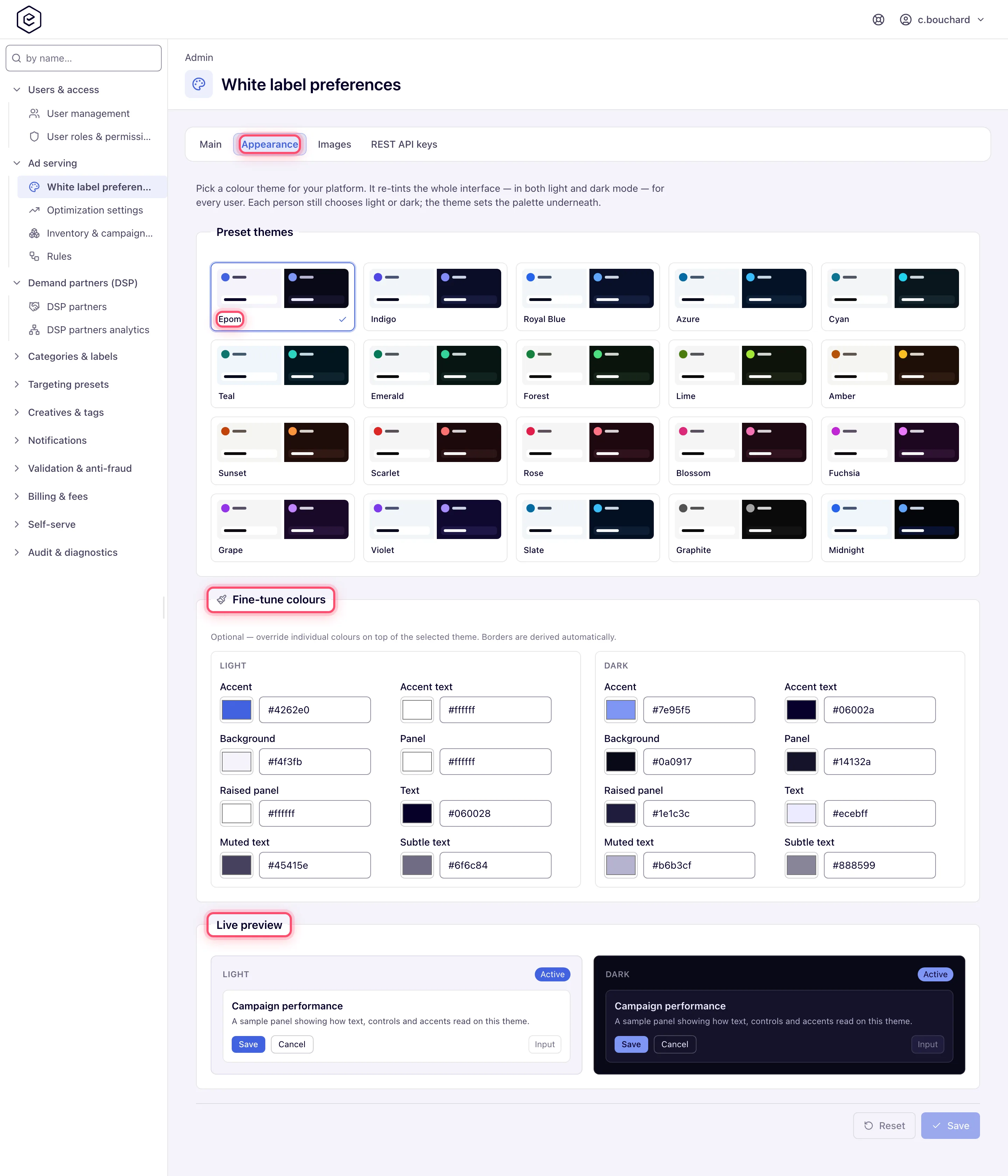Focus the sidebar search by name field

83,58
